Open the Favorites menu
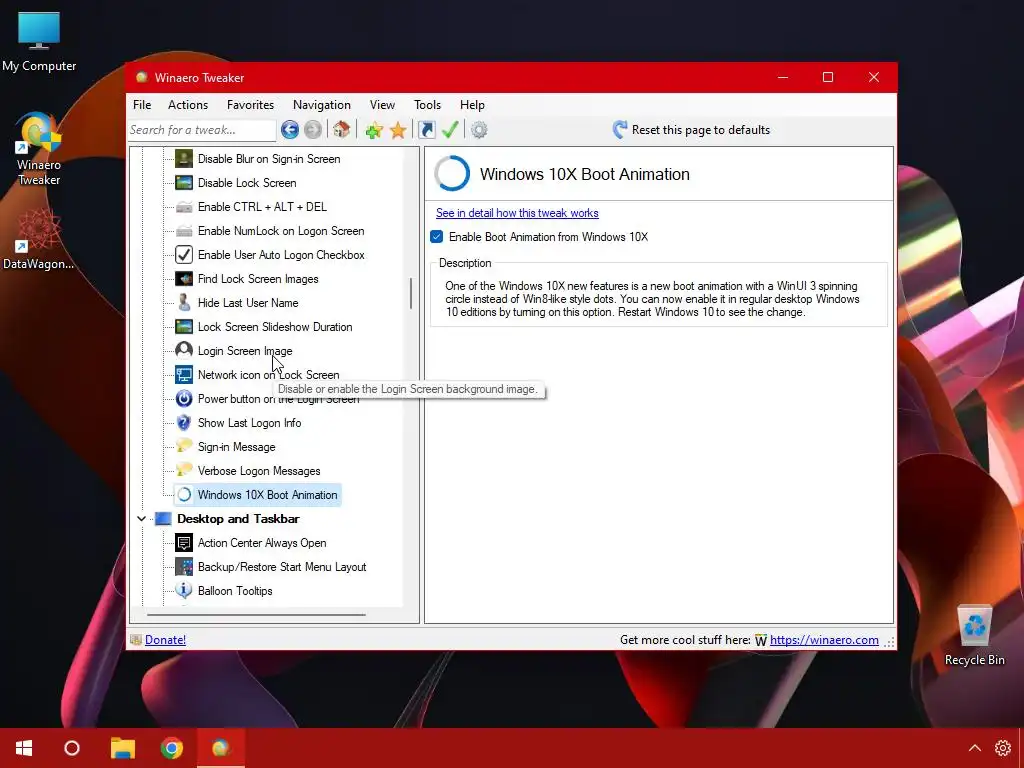Screen dimensions: 1024x768 coord(250,104)
